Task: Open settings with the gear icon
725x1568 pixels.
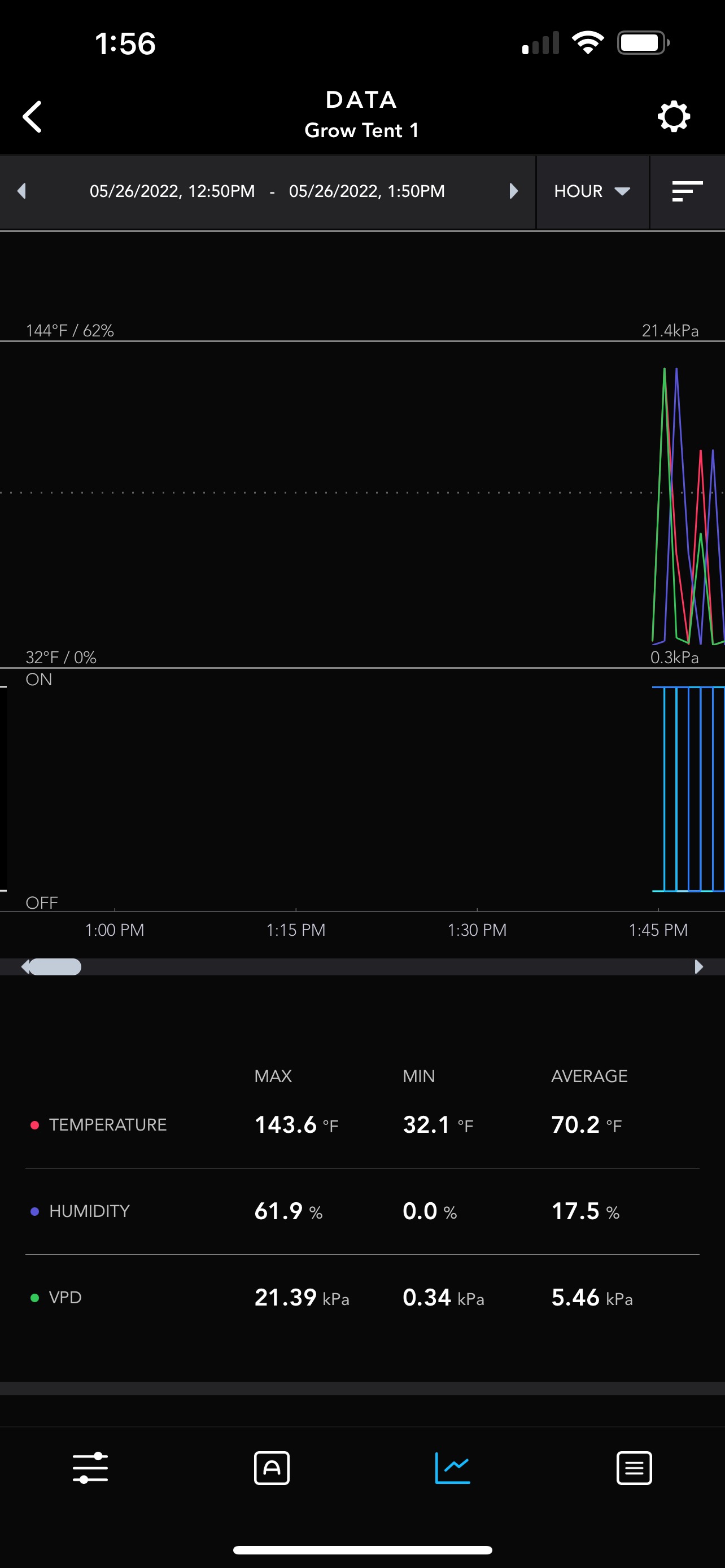Action: (673, 116)
